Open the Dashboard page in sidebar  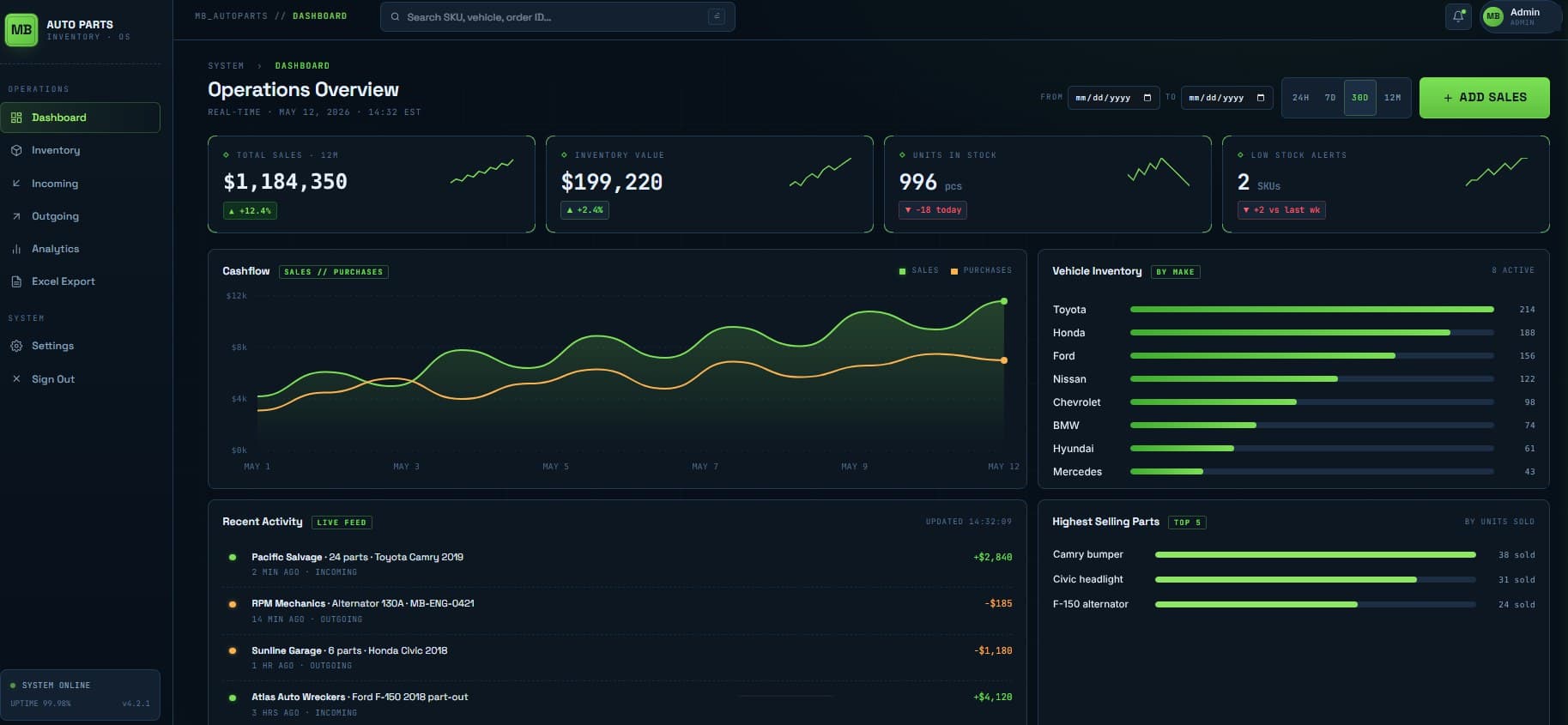coord(80,118)
